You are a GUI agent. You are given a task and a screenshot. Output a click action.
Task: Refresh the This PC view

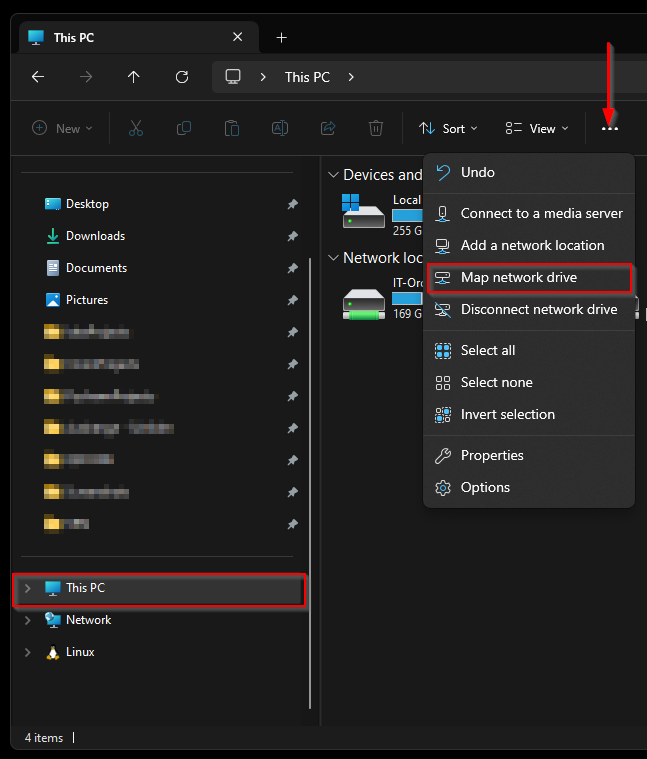pyautogui.click(x=182, y=77)
